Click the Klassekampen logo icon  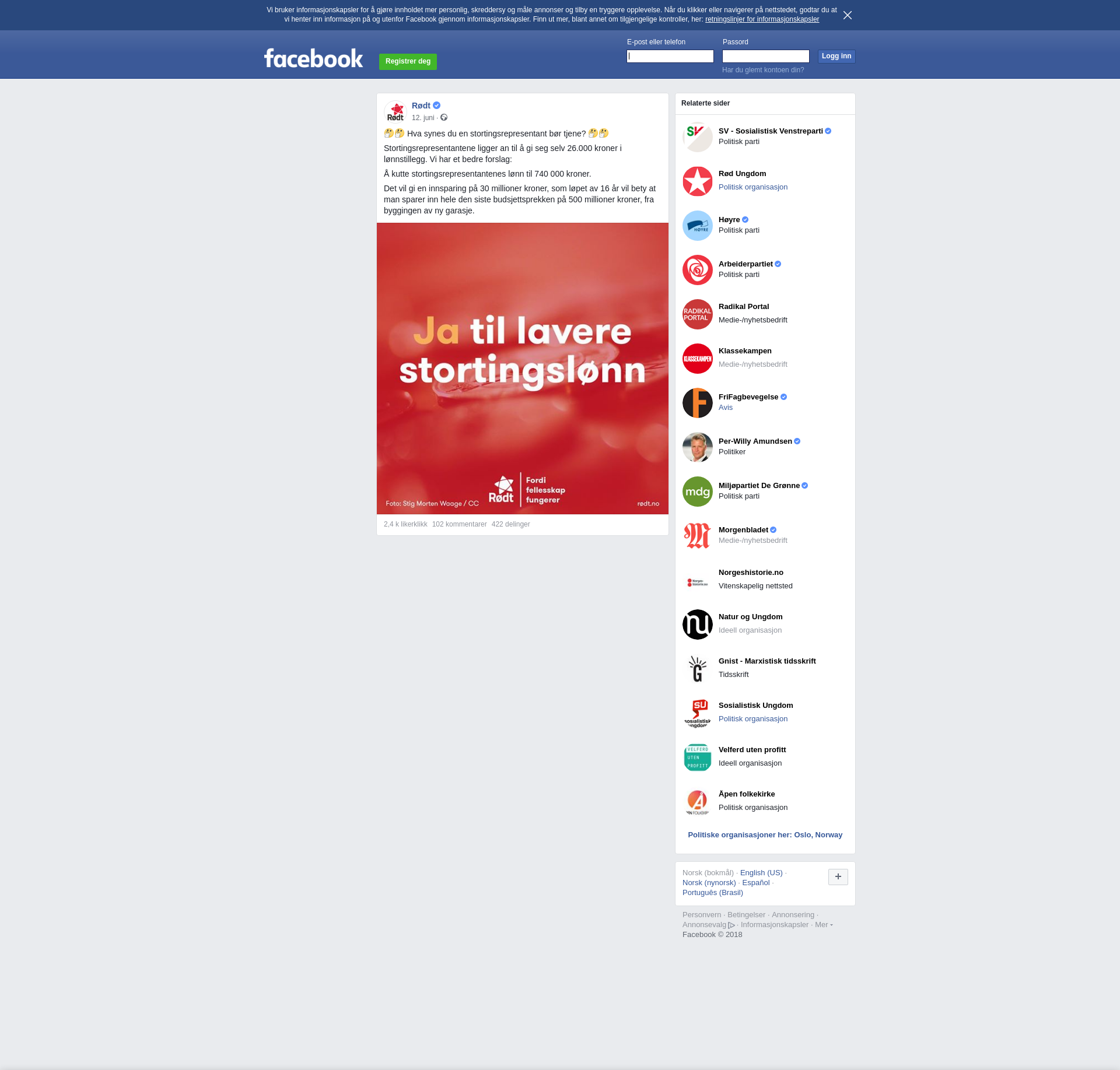(697, 359)
